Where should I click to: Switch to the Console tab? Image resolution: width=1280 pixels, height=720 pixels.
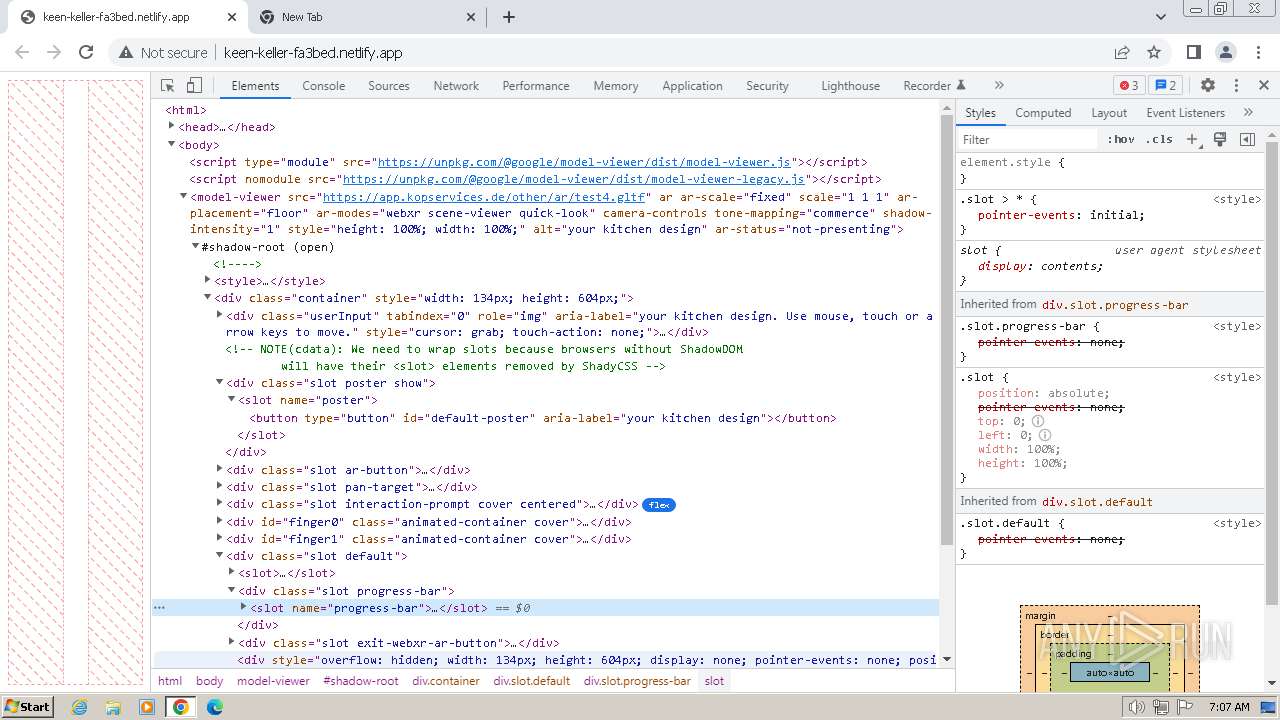point(324,86)
